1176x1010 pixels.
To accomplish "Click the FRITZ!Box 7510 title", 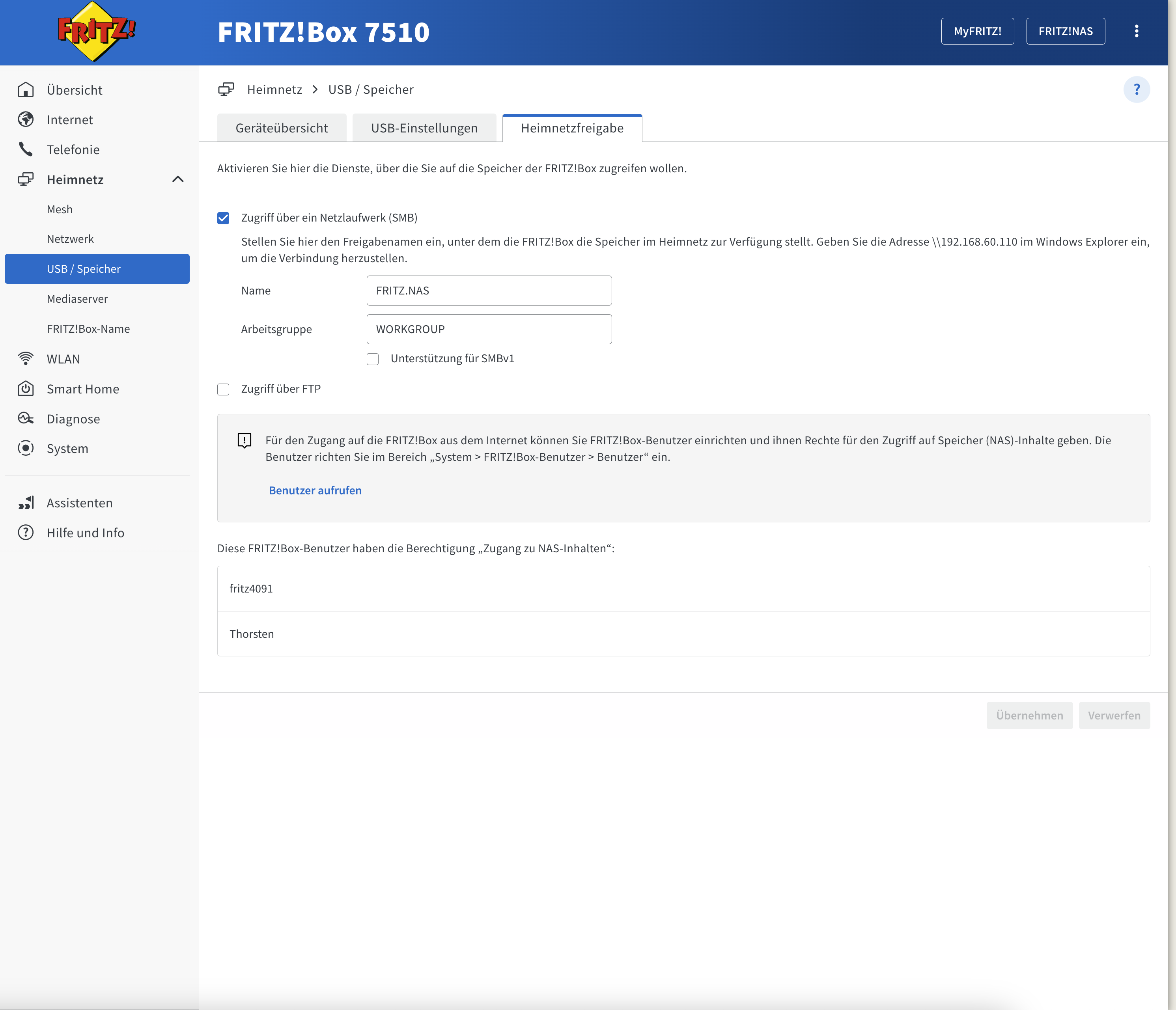I will (x=323, y=32).
